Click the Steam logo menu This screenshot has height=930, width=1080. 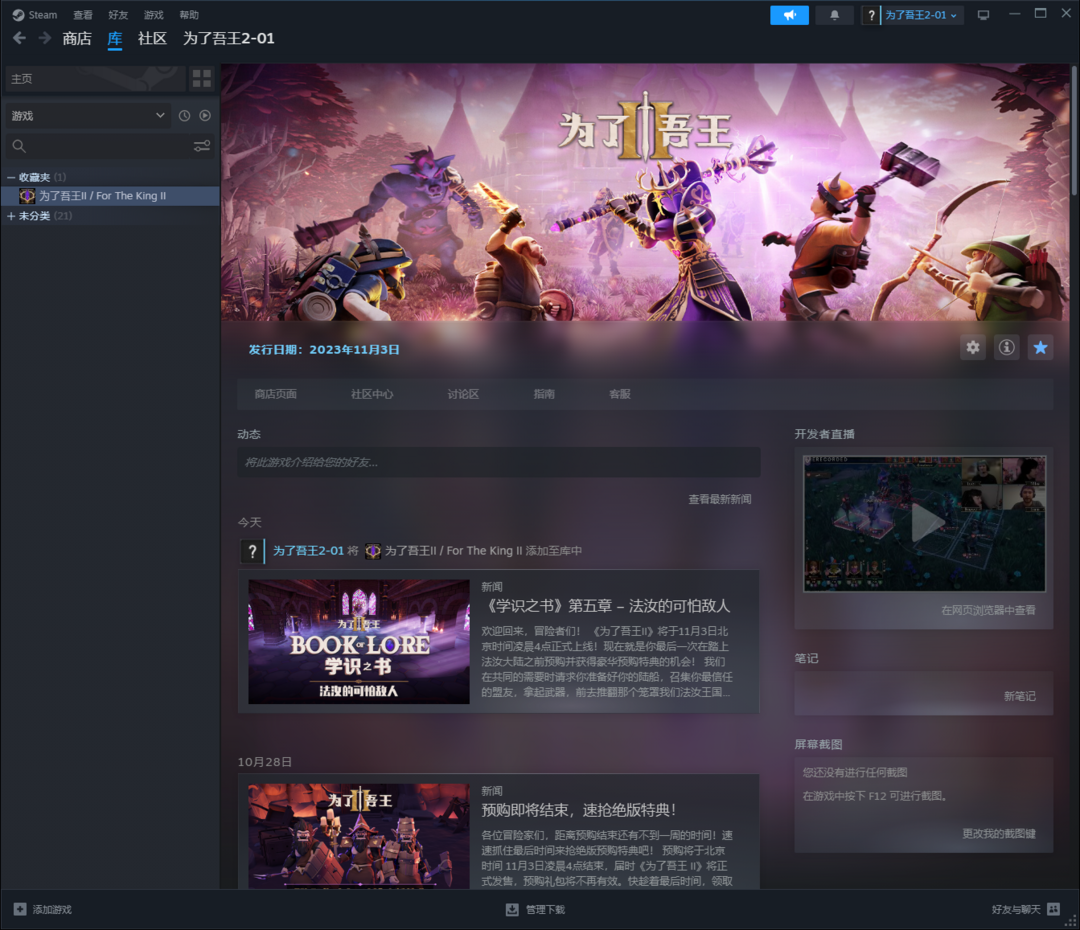coord(34,14)
